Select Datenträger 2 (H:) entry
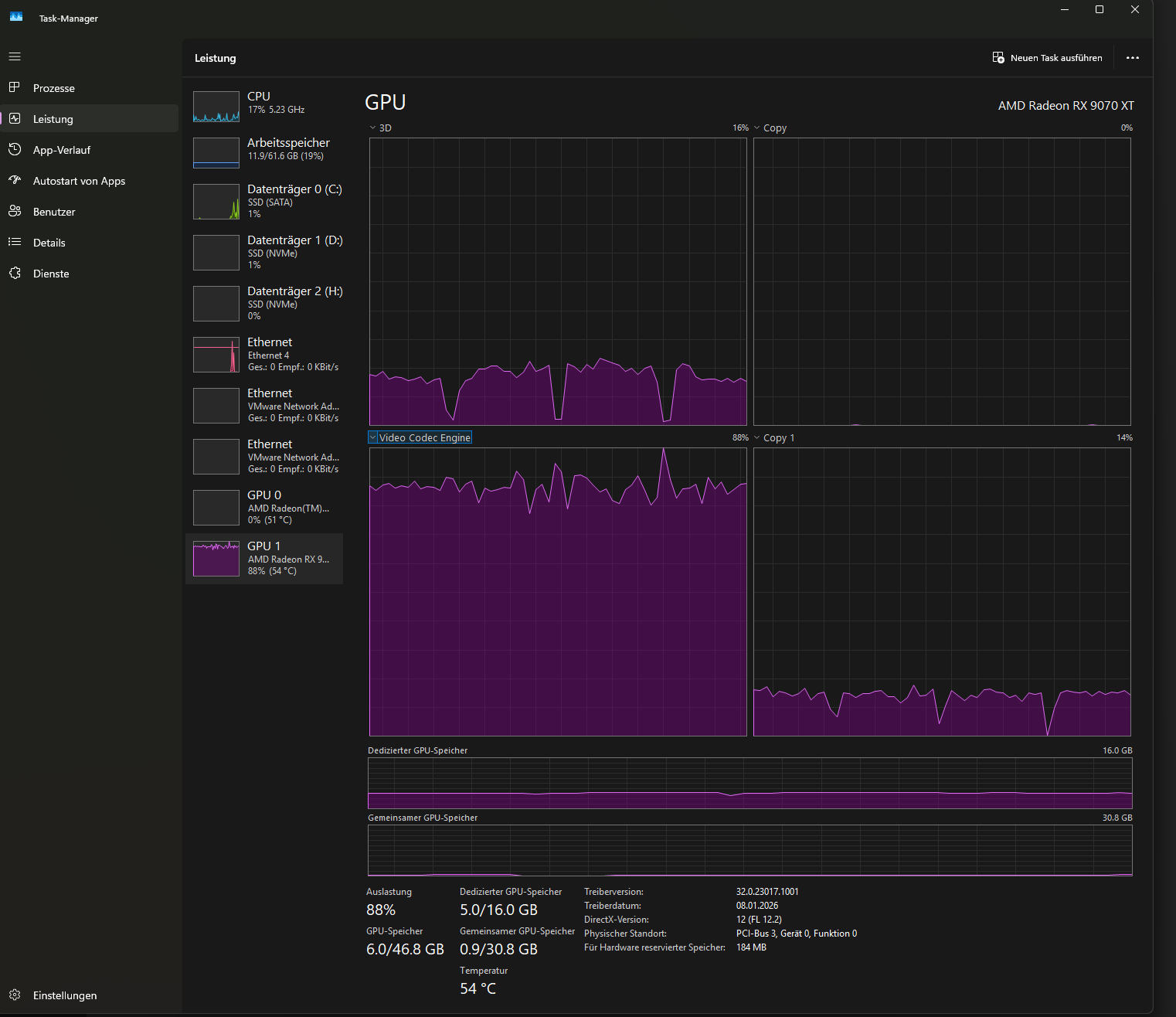 coord(264,304)
